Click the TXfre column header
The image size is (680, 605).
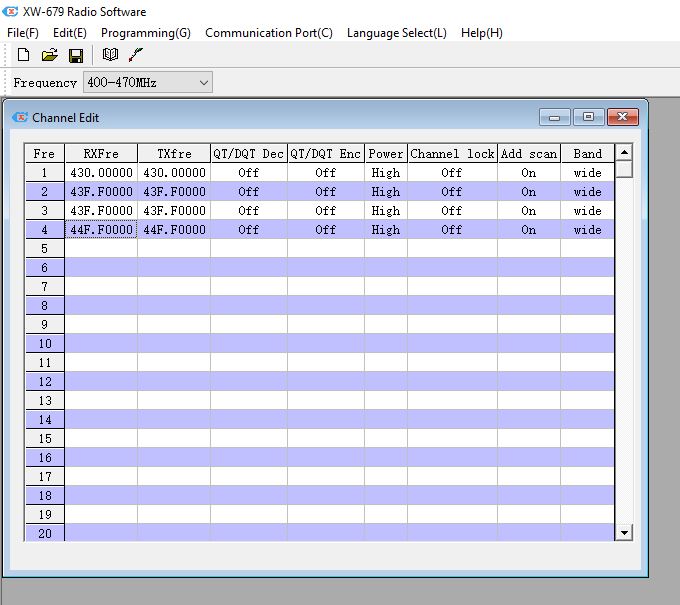click(174, 154)
